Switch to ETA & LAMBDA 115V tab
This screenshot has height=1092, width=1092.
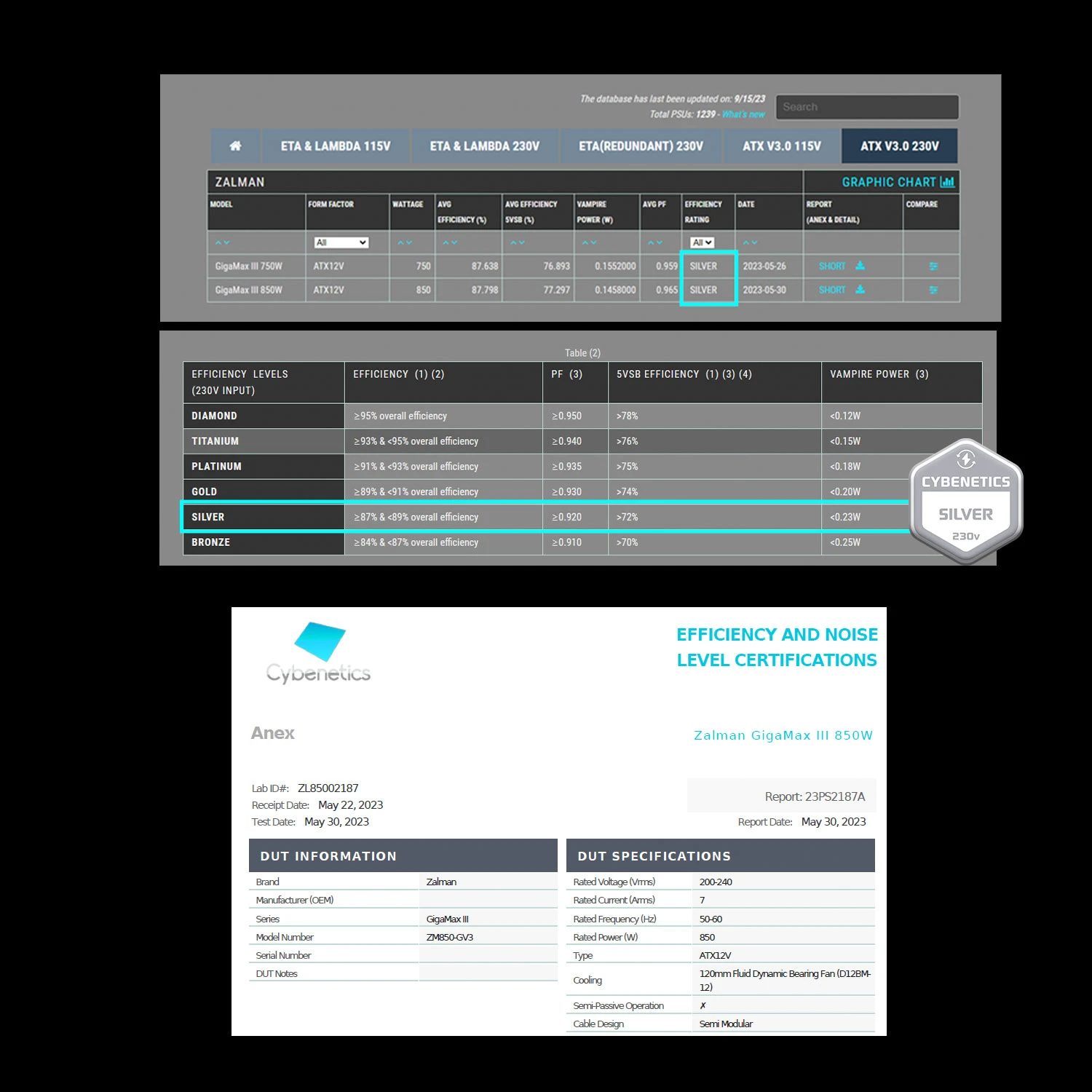coord(336,146)
